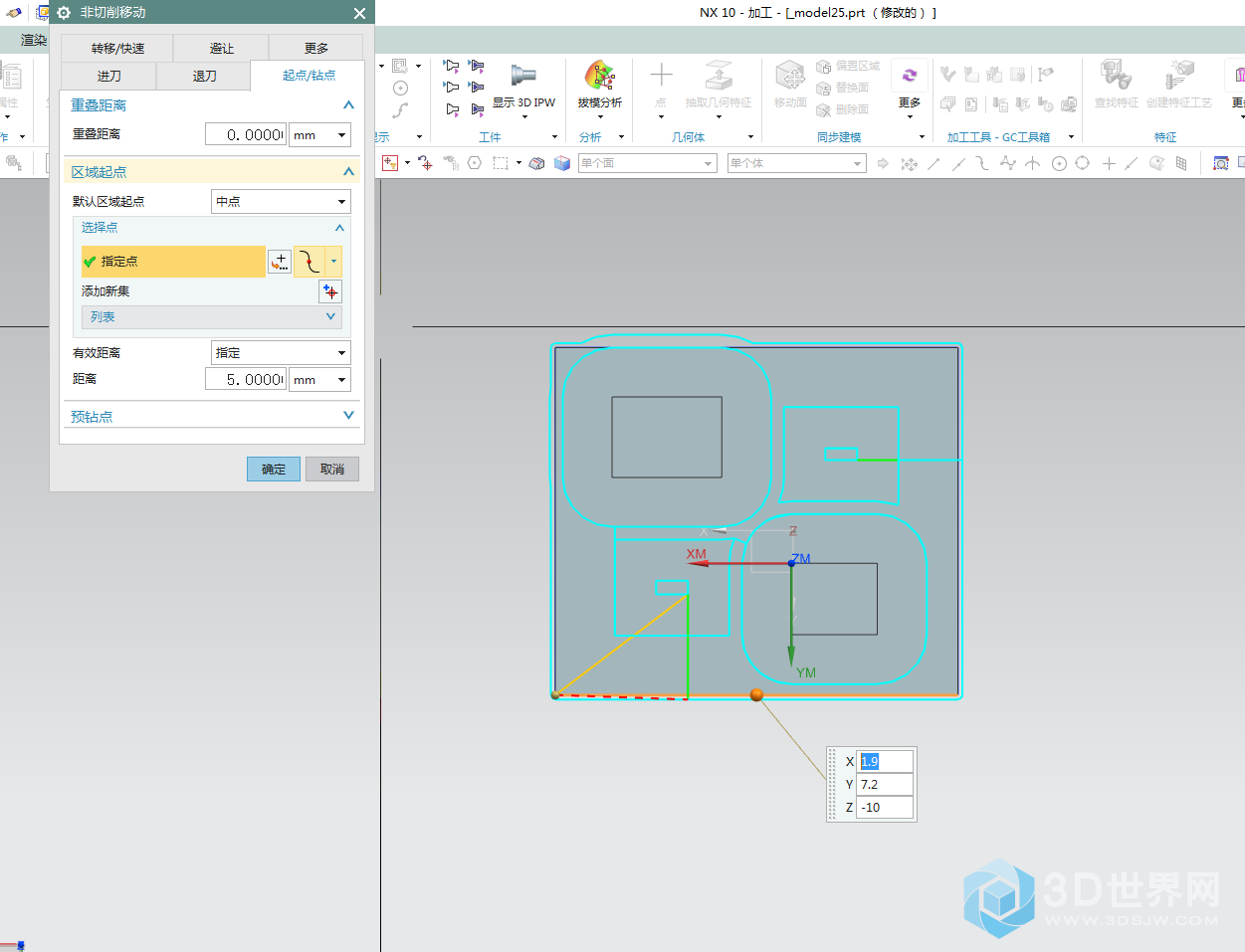Image resolution: width=1245 pixels, height=952 pixels.
Task: Toggle the intersection snap icon
Action: pyautogui.click(x=1033, y=163)
